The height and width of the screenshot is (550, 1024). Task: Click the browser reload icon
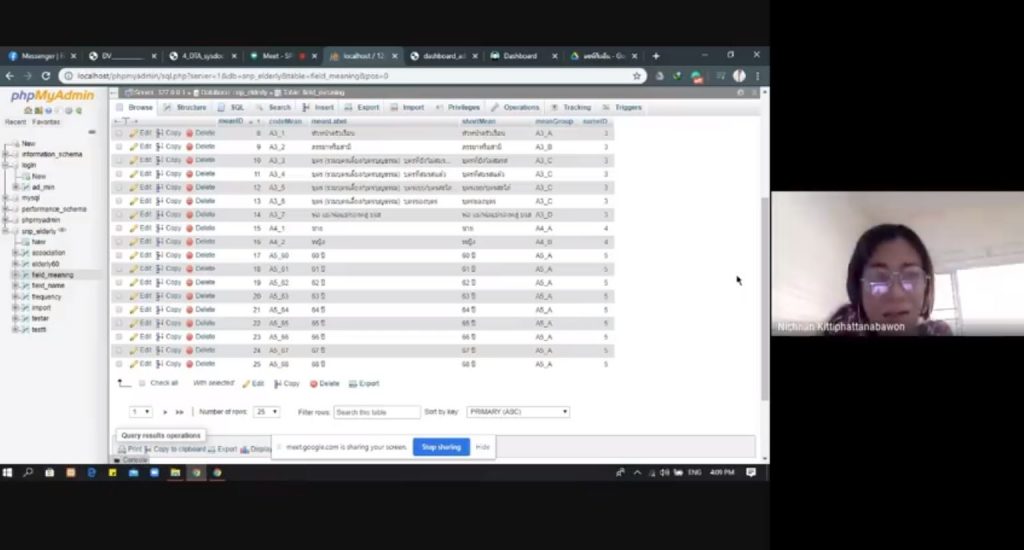[x=43, y=76]
